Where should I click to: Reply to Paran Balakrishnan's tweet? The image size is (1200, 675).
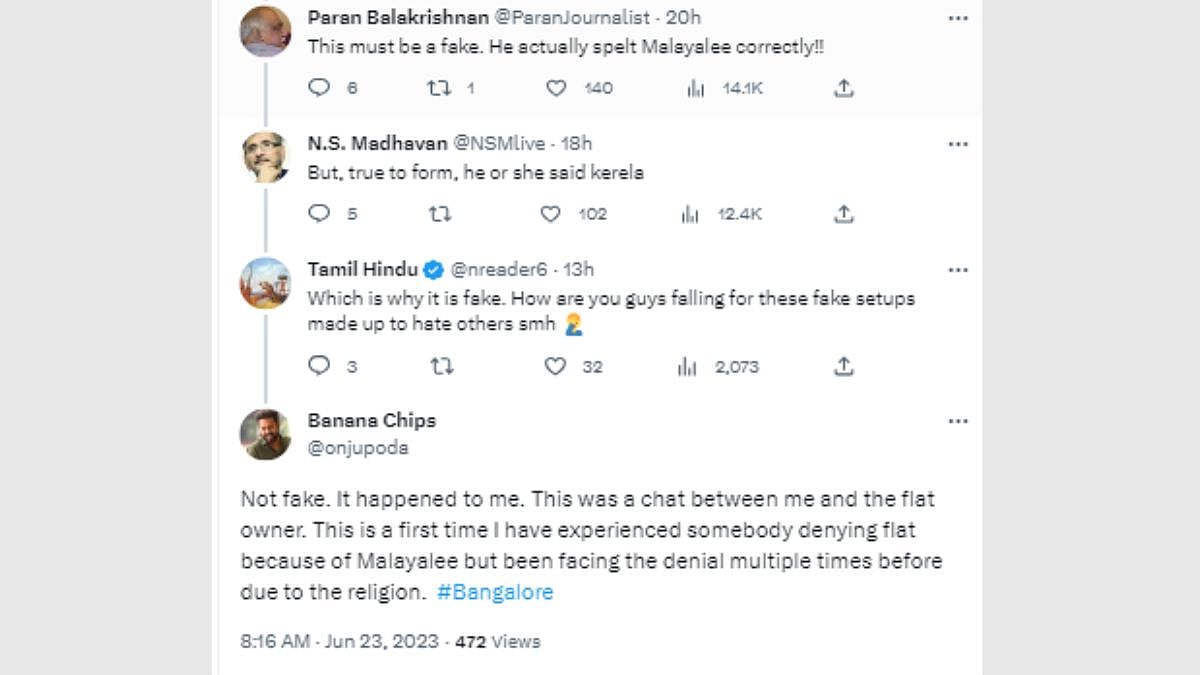319,88
